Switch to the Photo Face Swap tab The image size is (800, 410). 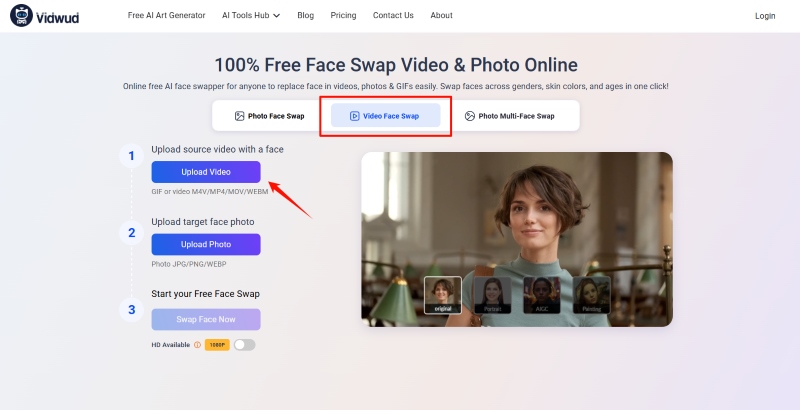pyautogui.click(x=270, y=116)
